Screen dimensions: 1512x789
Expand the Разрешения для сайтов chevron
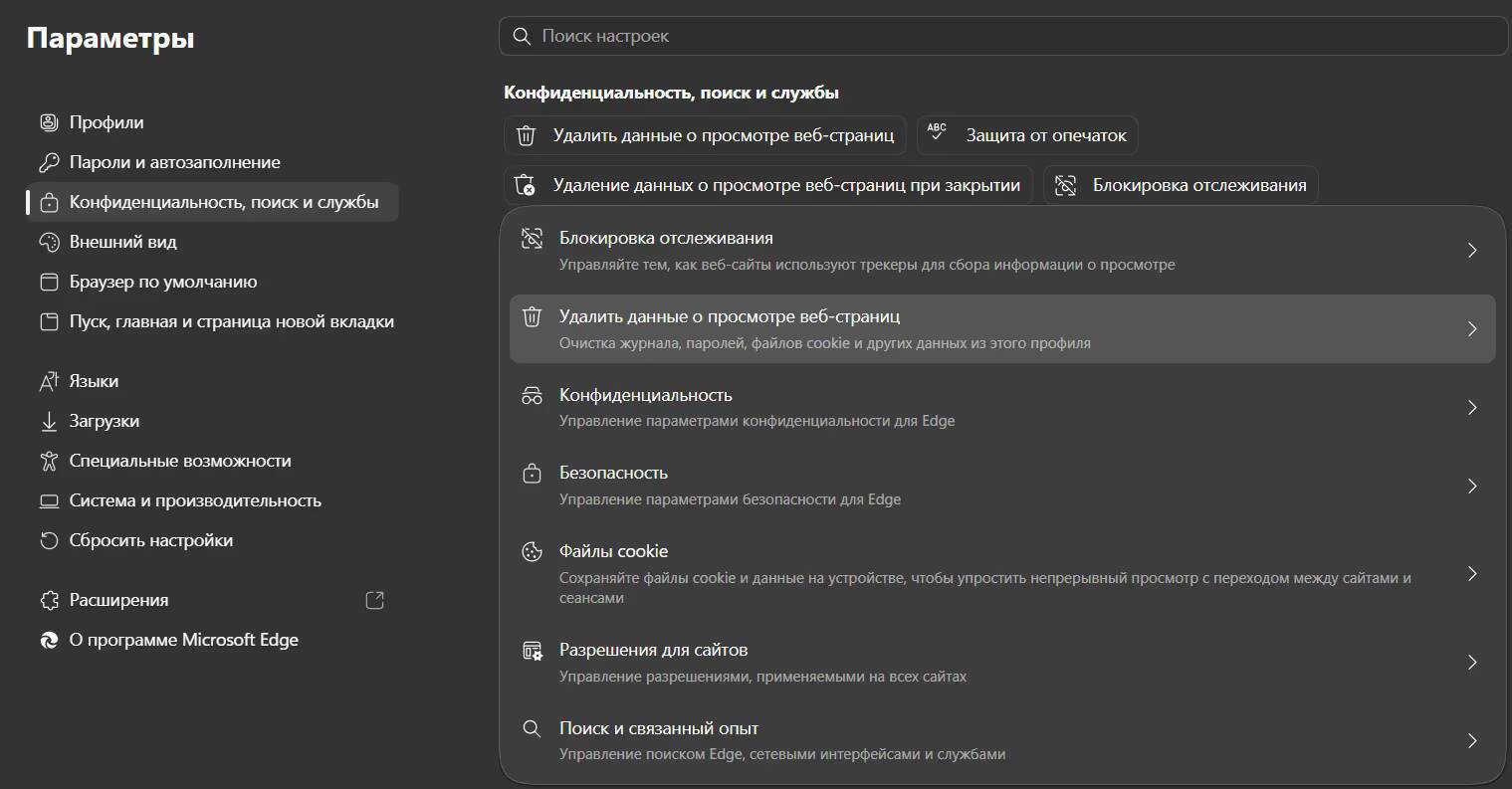[x=1472, y=662]
